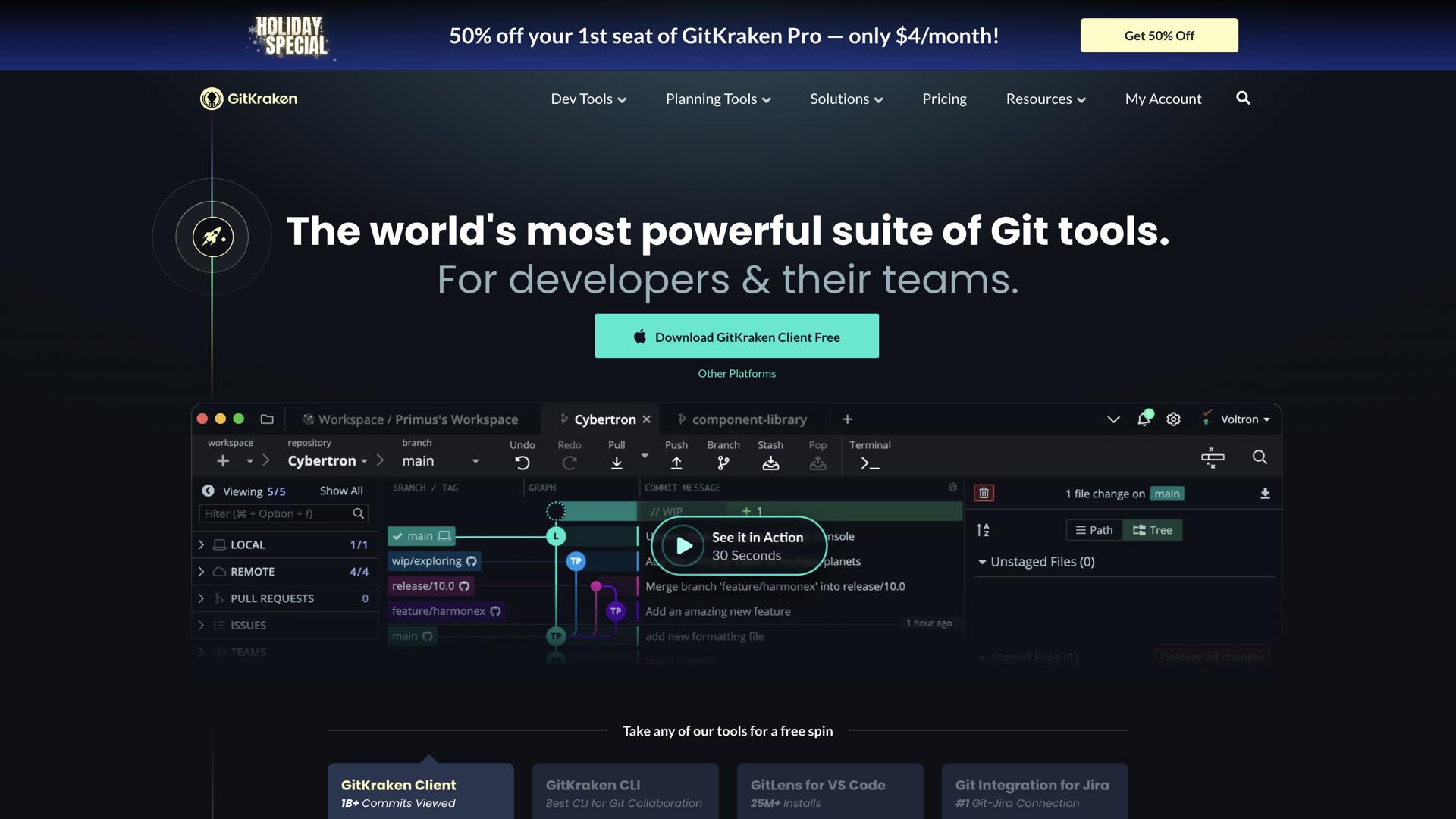This screenshot has height=819, width=1456.
Task: Open the notifications bell icon
Action: tap(1144, 419)
